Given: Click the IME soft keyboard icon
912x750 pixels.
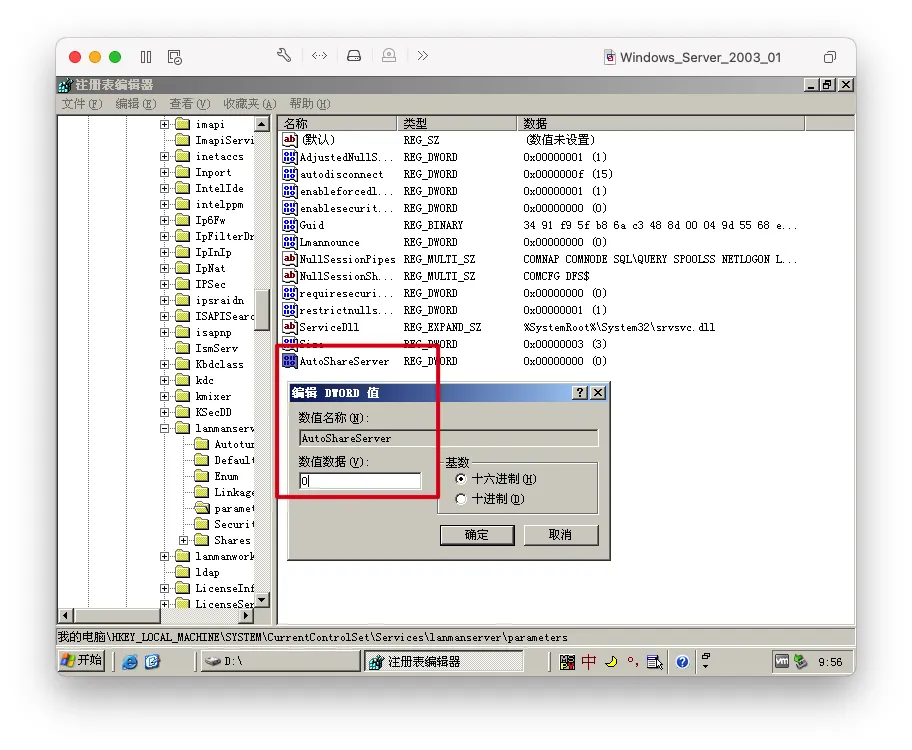Looking at the screenshot, I should pyautogui.click(x=654, y=662).
